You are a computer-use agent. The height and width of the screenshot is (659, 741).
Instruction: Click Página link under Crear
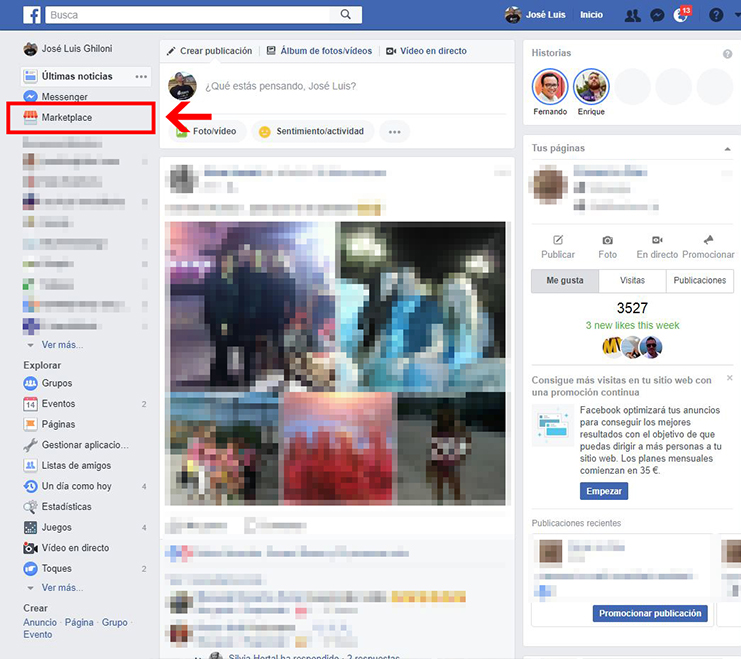79,622
